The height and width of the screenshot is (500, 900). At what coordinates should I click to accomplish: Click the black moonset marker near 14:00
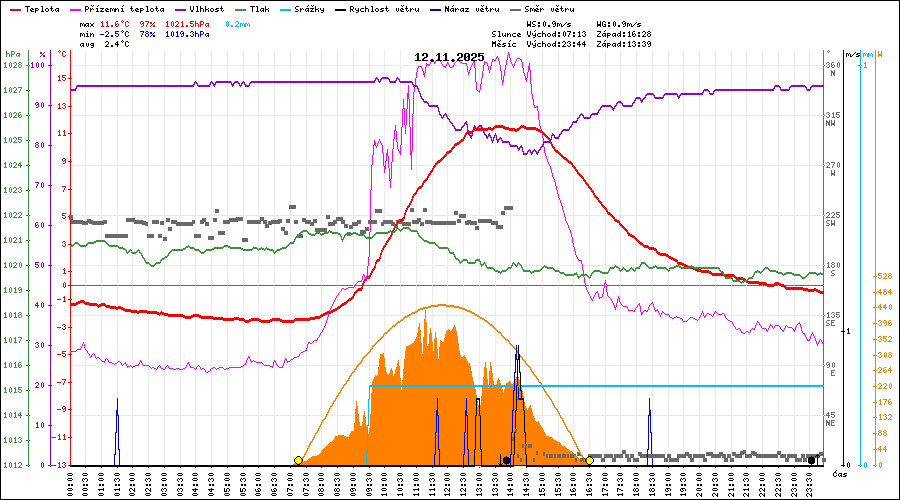coord(507,460)
